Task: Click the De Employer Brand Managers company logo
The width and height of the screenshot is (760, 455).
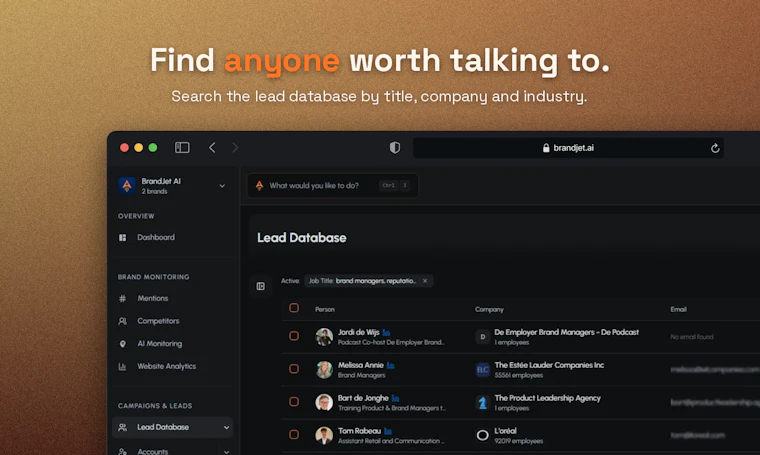Action: (482, 337)
